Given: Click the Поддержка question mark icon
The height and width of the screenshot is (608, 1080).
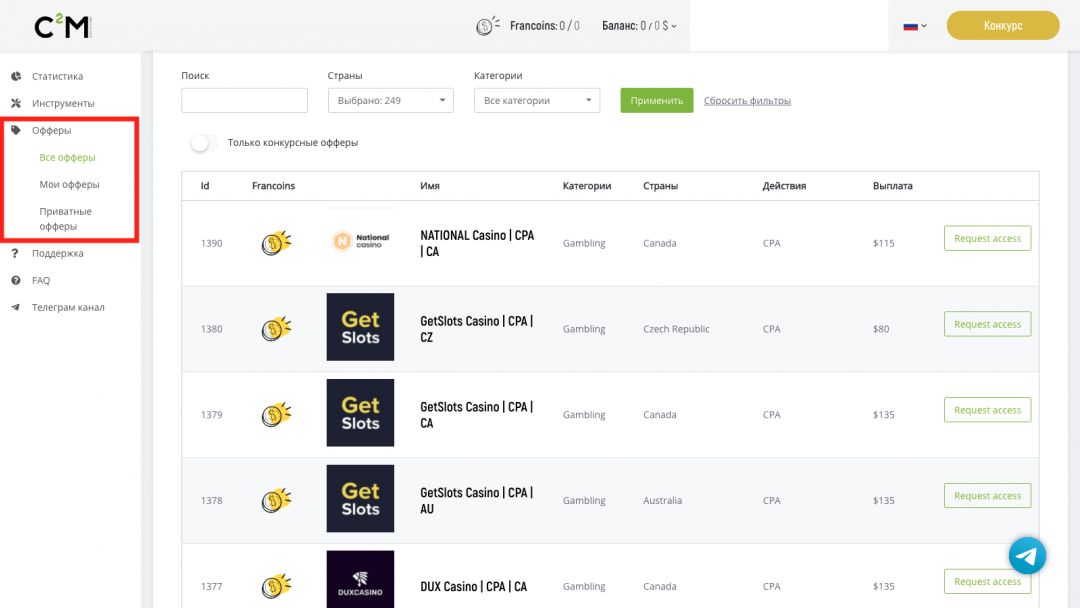Looking at the screenshot, I should (15, 253).
